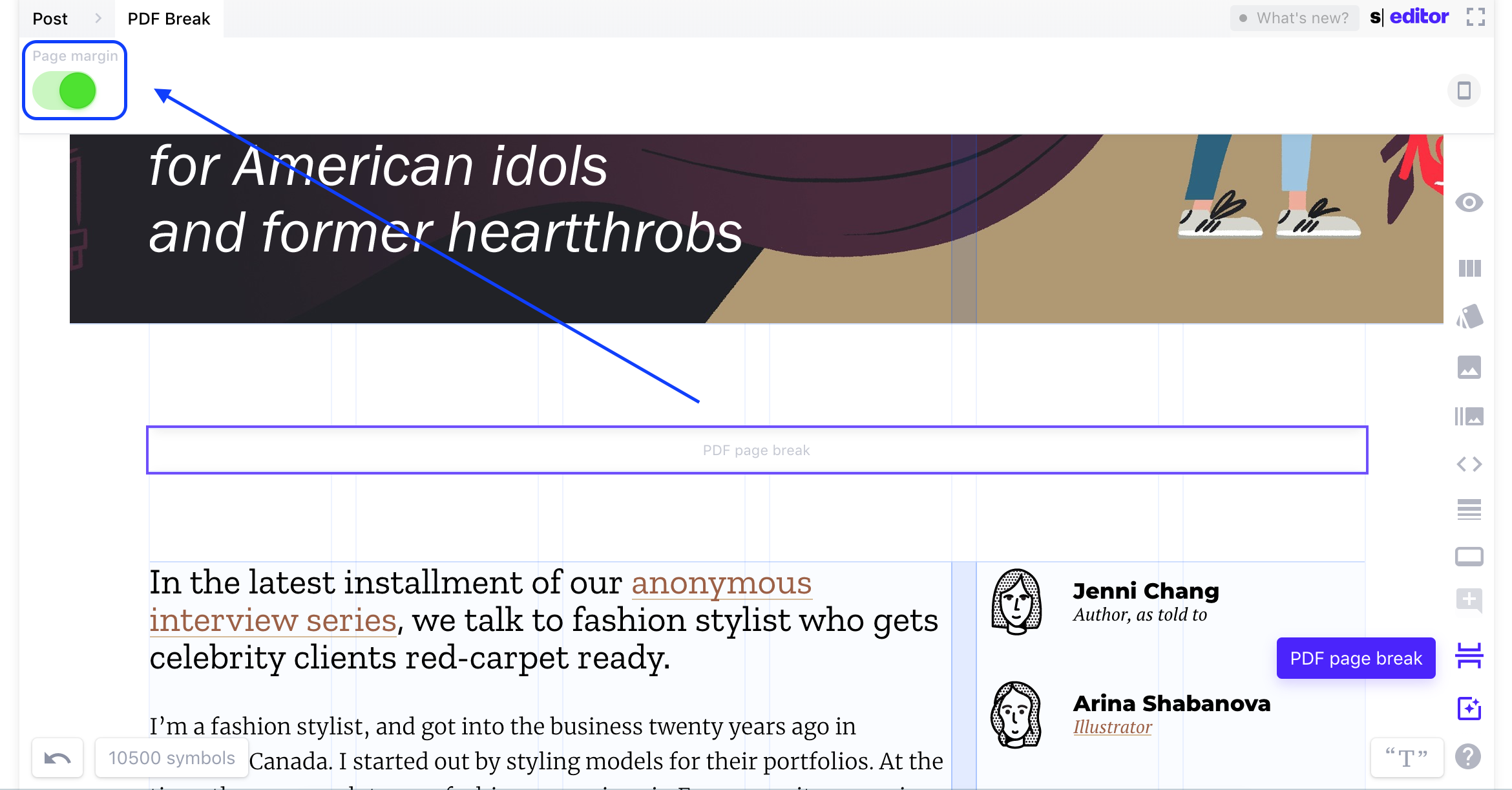1512x790 pixels.
Task: Click the undo arrow button
Action: pos(58,758)
